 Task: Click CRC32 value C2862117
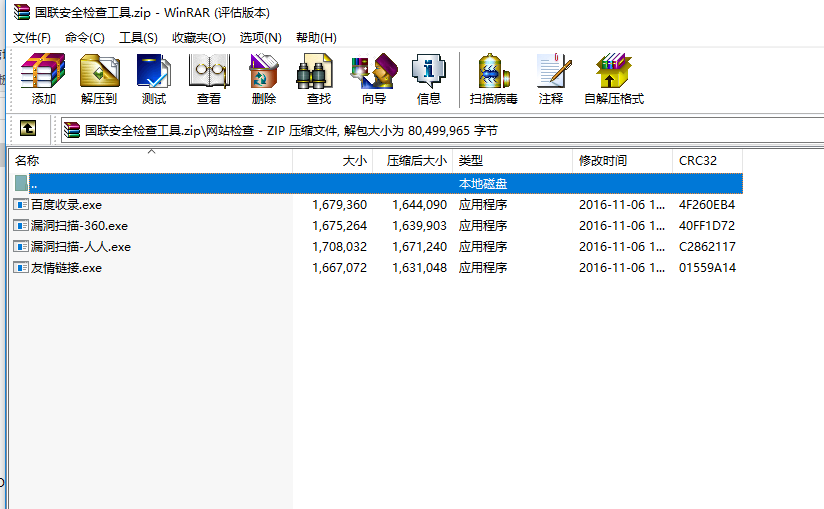click(707, 247)
